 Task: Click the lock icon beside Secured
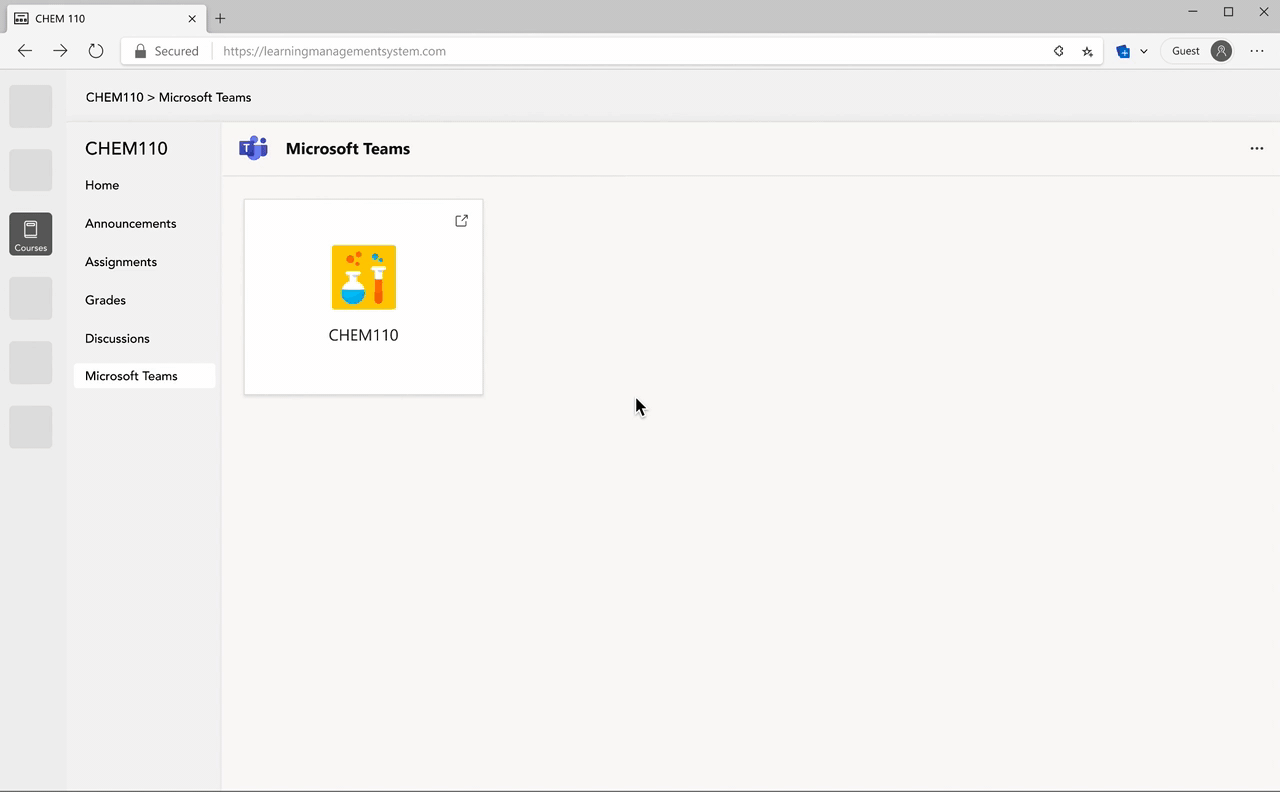(x=140, y=51)
